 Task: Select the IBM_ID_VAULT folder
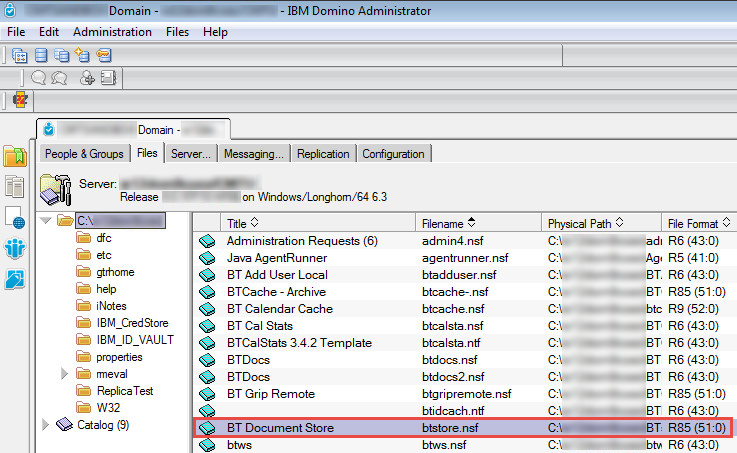(x=135, y=340)
